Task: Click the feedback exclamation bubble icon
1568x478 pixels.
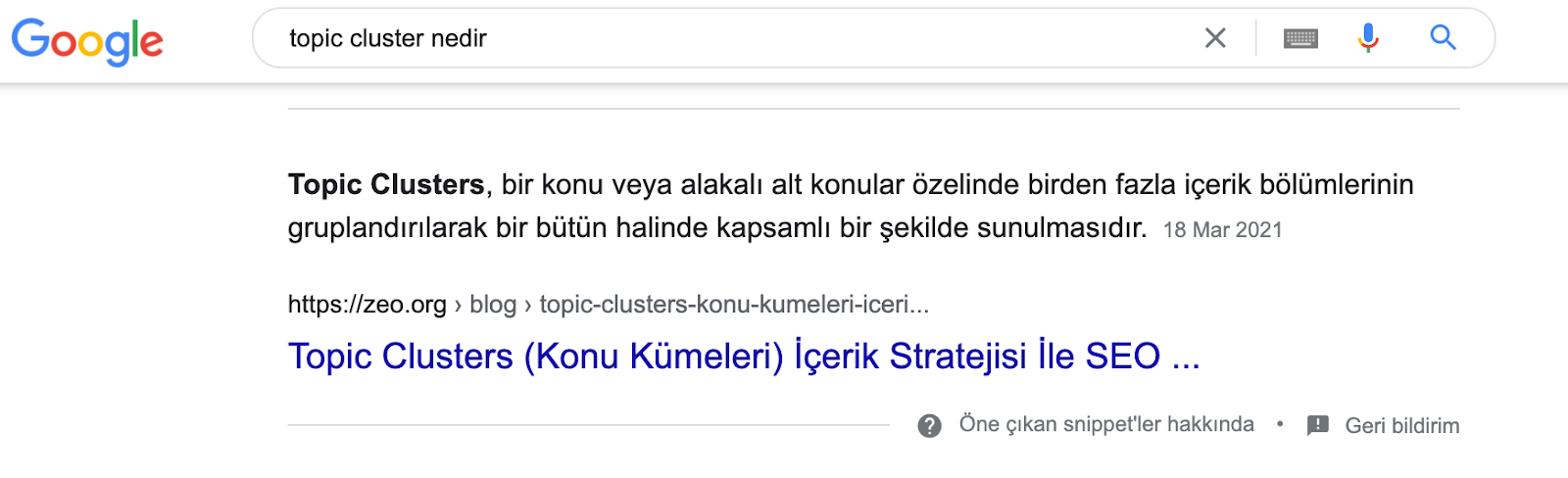Action: [1318, 425]
